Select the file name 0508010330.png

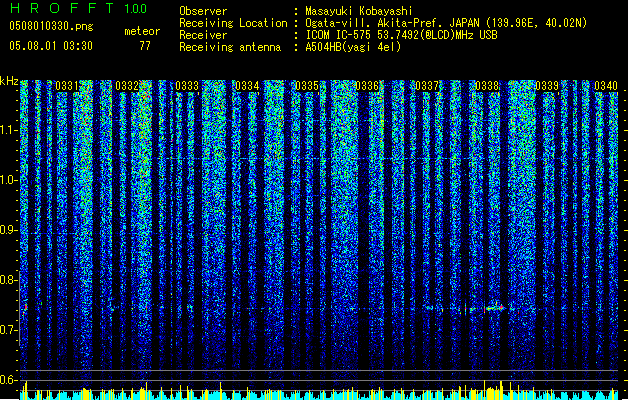click(51, 26)
